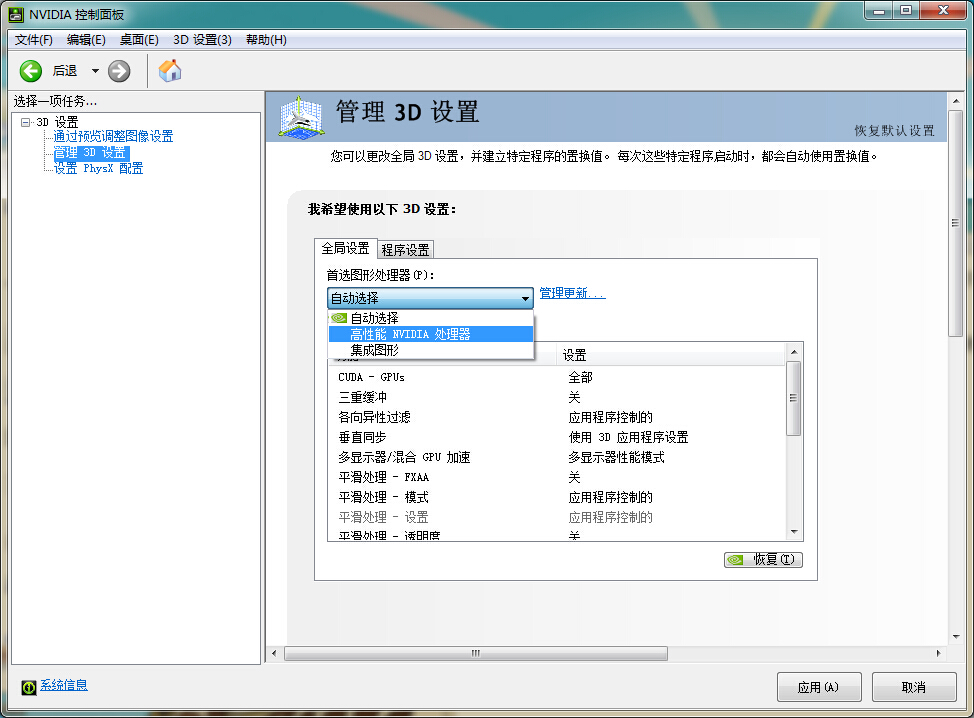Click the 多显示器性能模式 value
This screenshot has height=718, width=974.
(616, 457)
